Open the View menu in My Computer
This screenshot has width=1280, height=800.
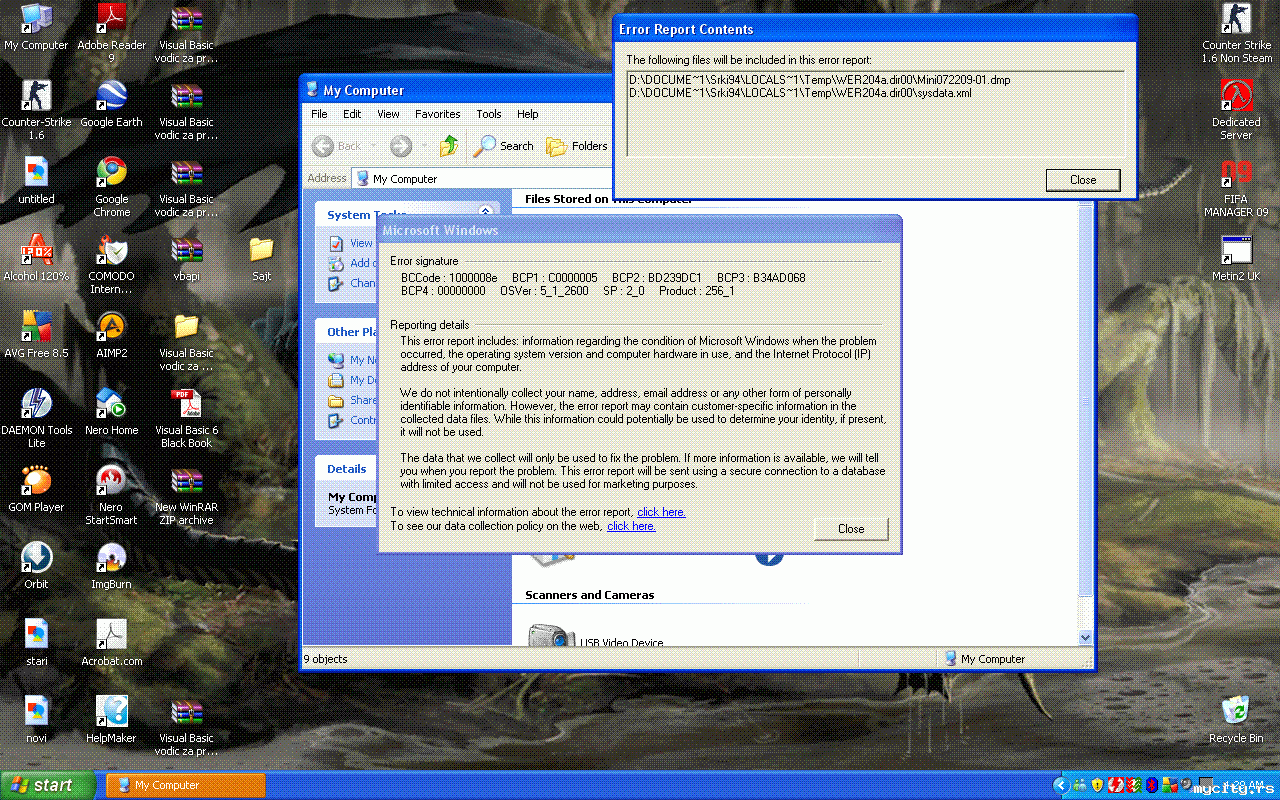pyautogui.click(x=388, y=114)
